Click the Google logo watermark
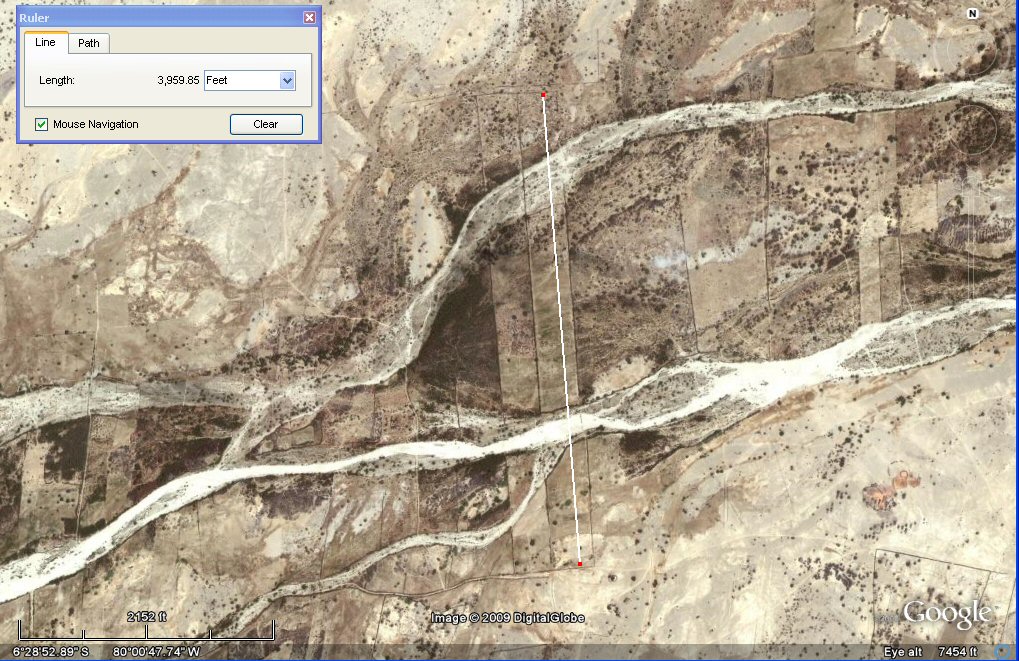Screen dimensions: 1019x661 [946, 612]
